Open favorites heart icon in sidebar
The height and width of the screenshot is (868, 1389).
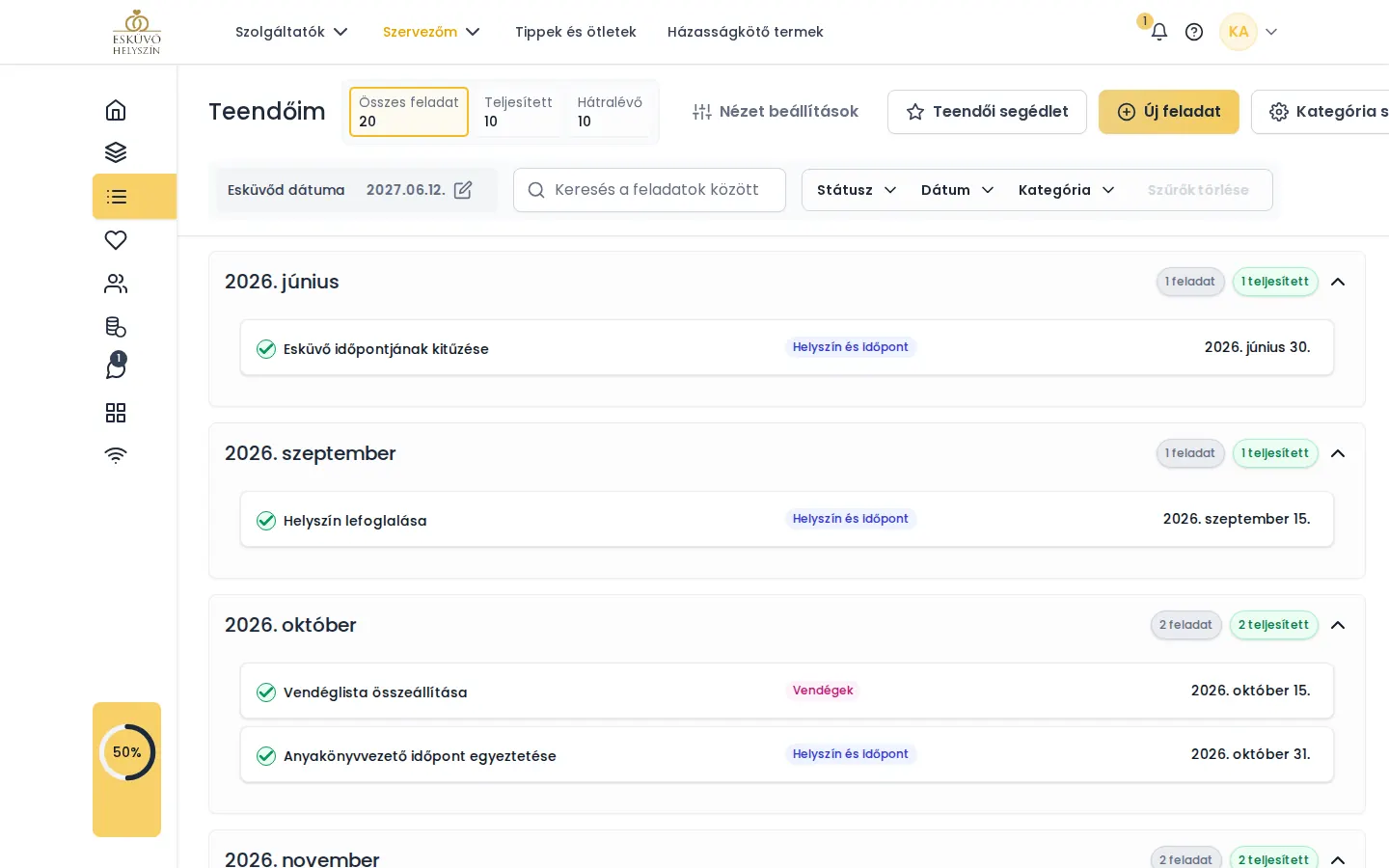tap(116, 240)
